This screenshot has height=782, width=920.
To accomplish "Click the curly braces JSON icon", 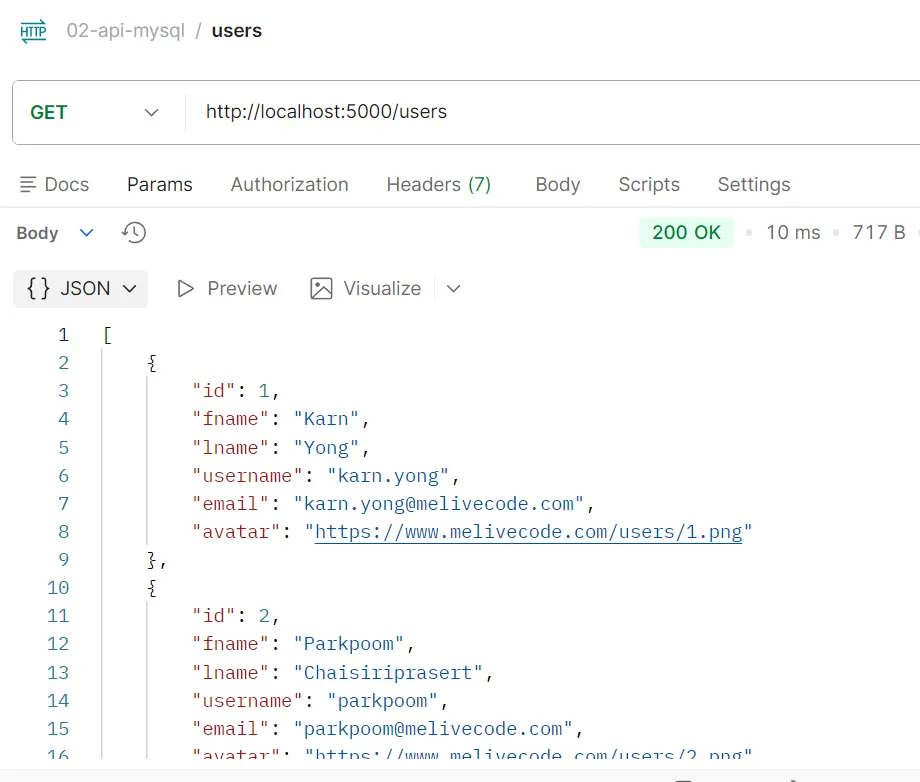I will coord(37,288).
